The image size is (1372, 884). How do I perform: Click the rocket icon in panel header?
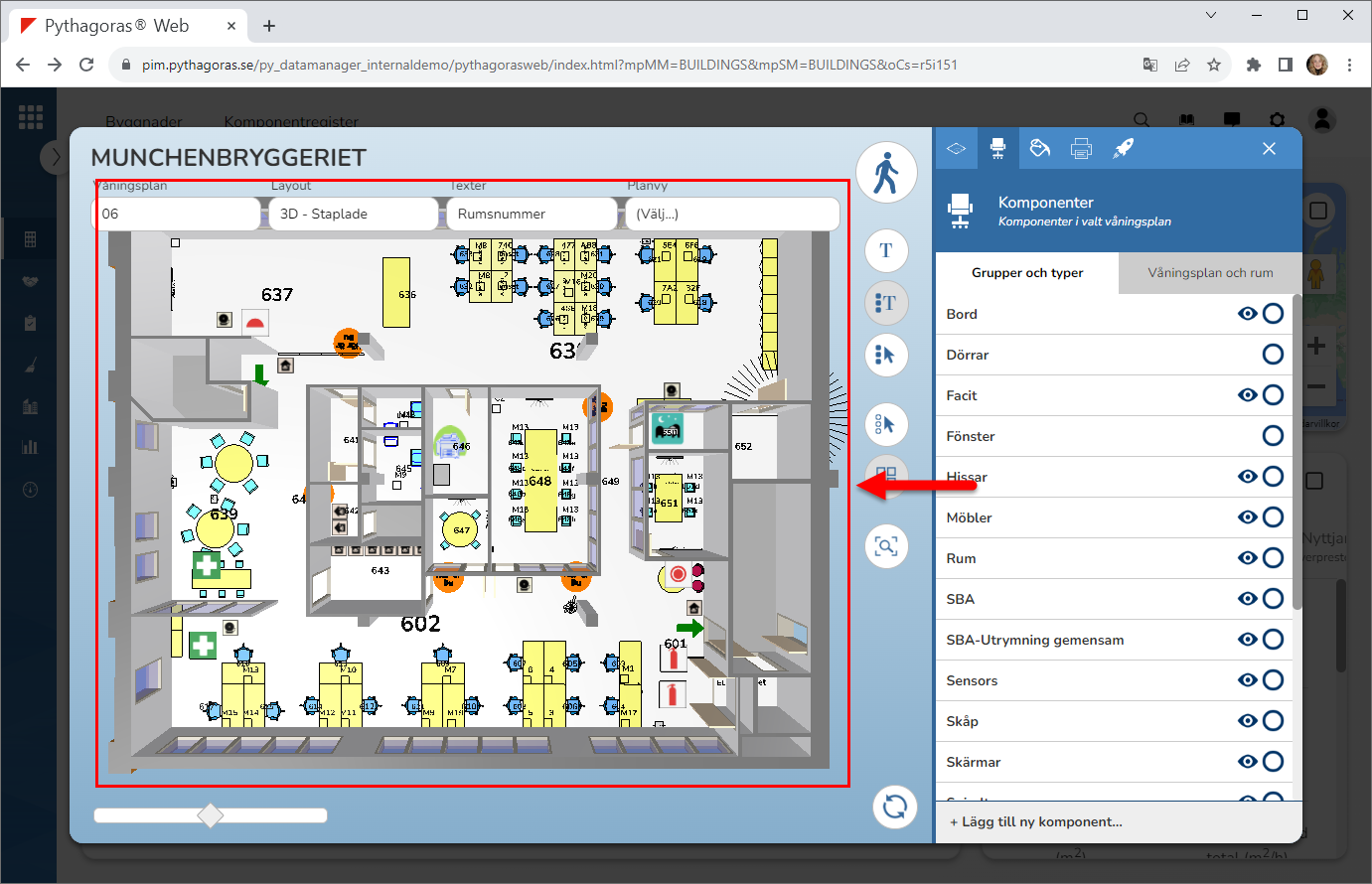pos(1123,149)
